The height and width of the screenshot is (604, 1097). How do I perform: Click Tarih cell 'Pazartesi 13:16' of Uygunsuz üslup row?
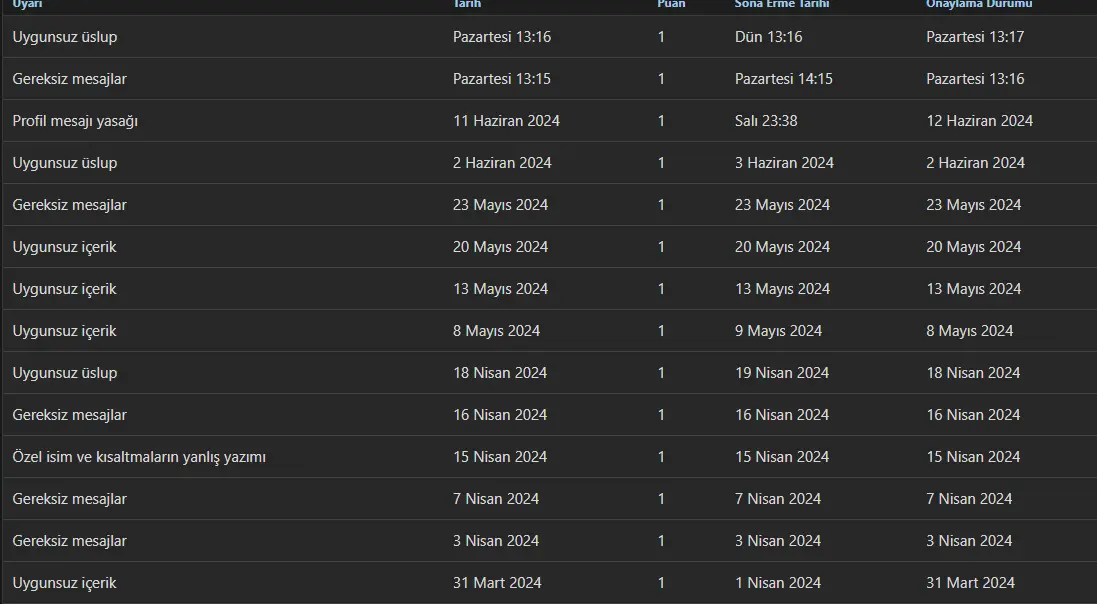pos(502,37)
